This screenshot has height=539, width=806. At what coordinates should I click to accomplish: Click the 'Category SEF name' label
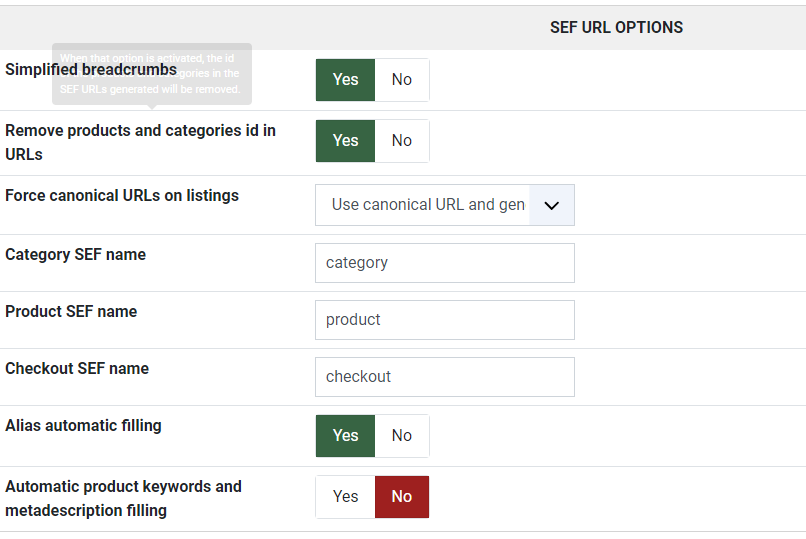tap(75, 255)
